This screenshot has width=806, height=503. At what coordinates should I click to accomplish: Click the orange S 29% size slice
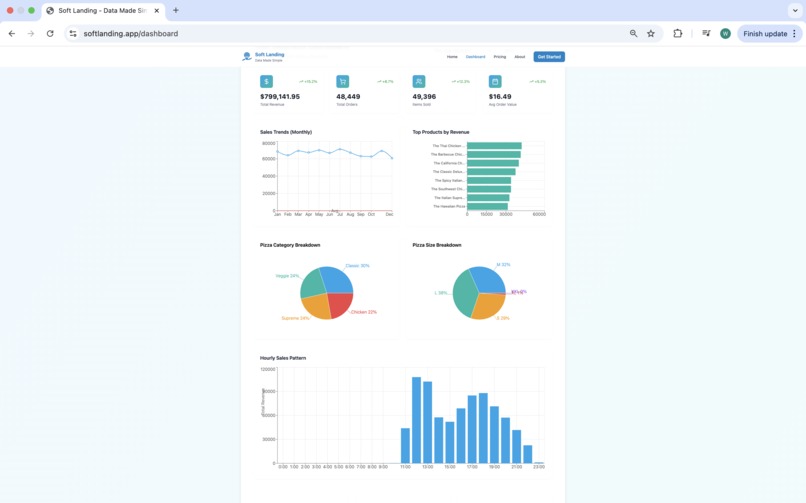tap(488, 305)
